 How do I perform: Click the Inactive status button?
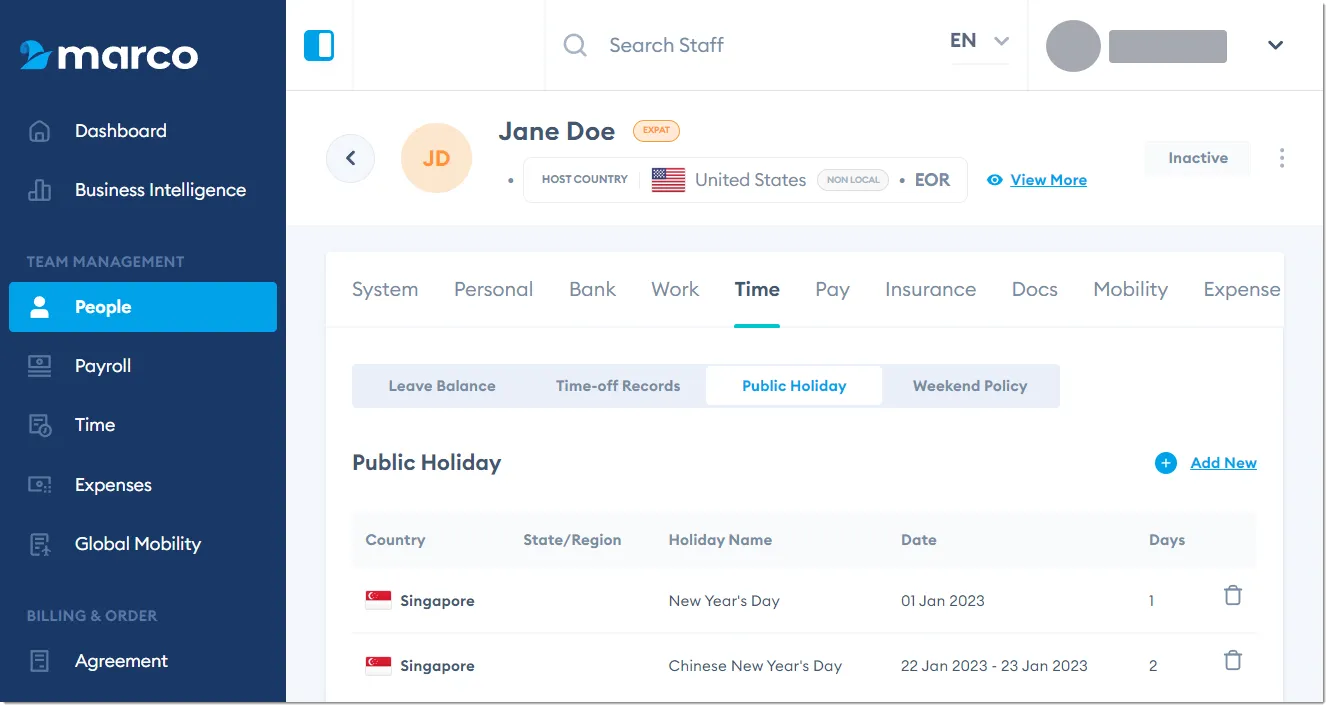coord(1198,158)
